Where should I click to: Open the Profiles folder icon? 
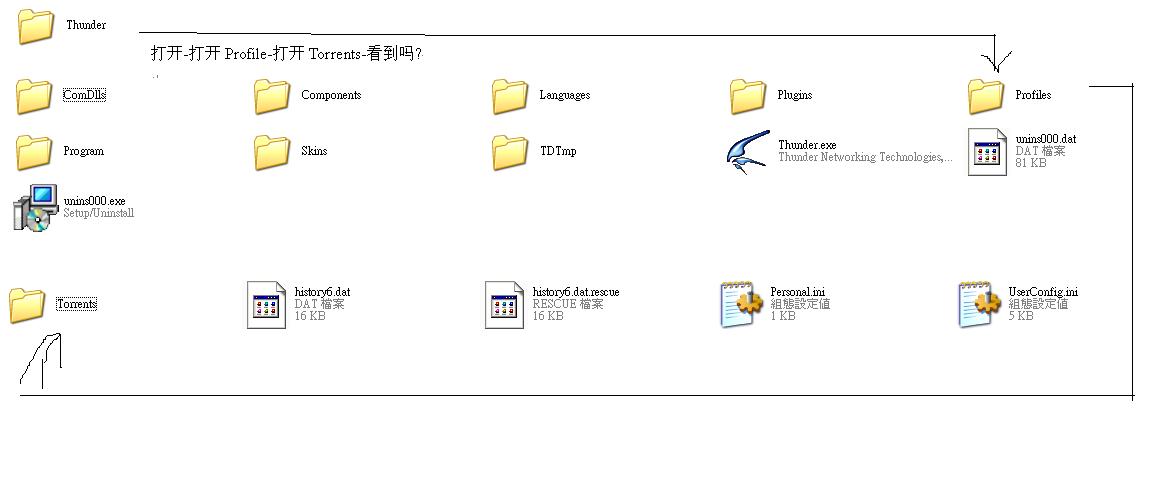click(986, 96)
